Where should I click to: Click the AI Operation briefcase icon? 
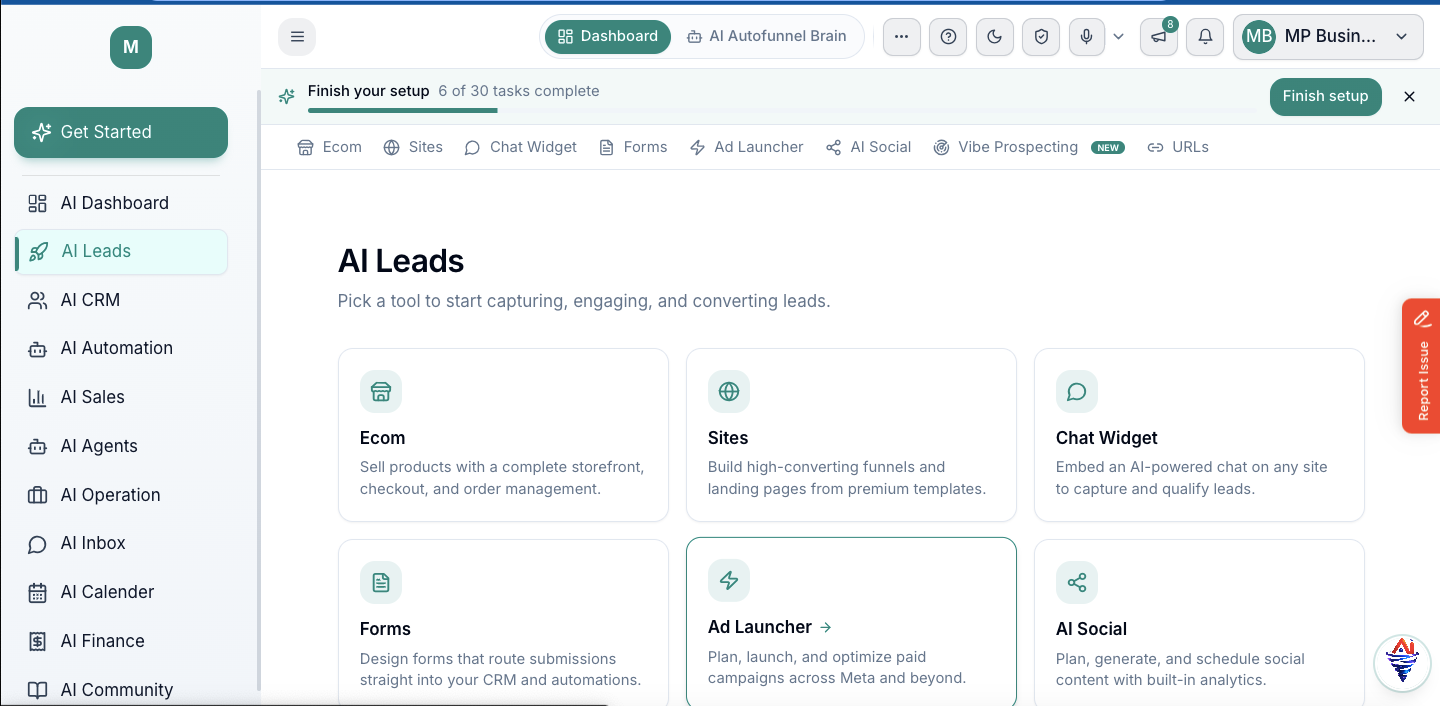[x=37, y=495]
